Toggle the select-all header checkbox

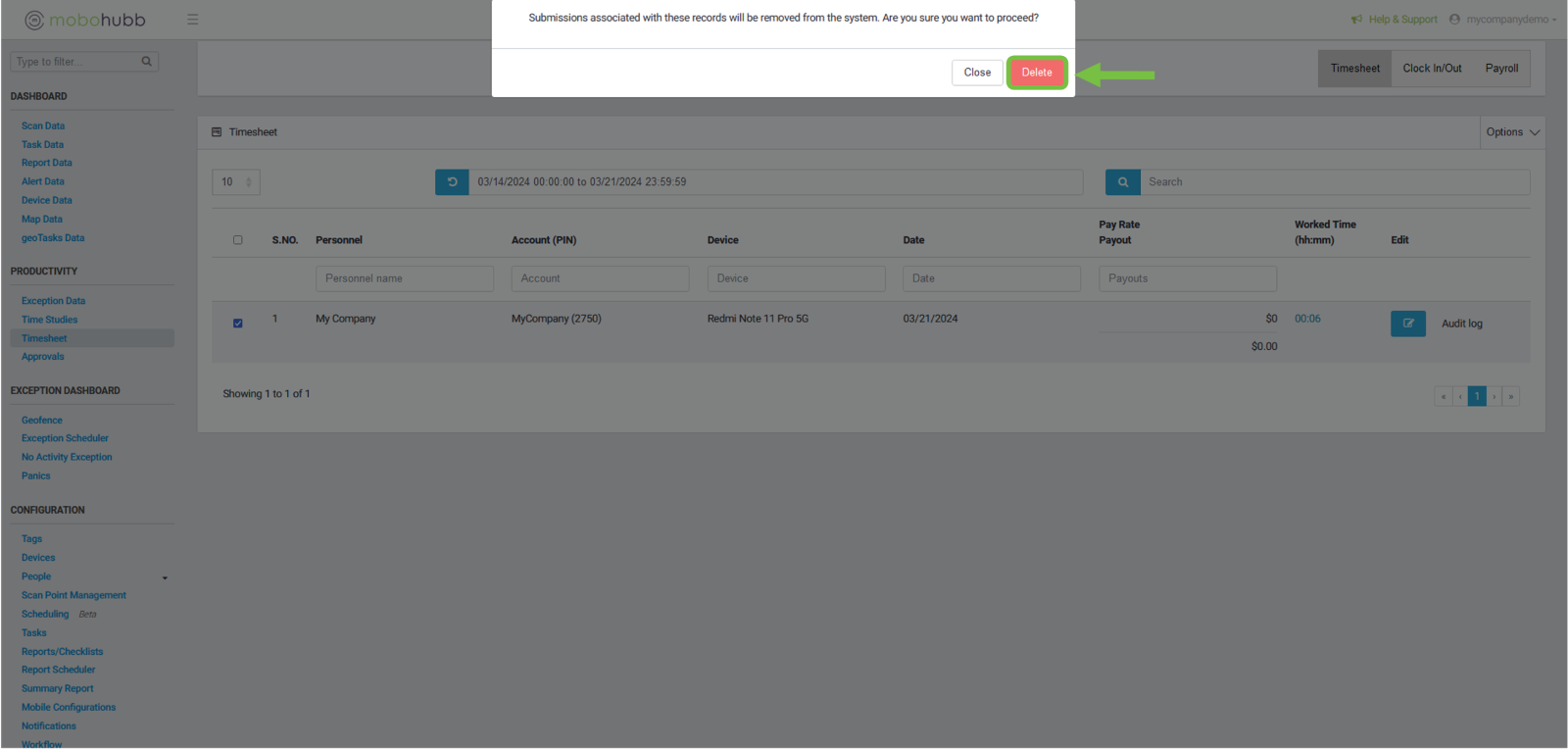[238, 240]
